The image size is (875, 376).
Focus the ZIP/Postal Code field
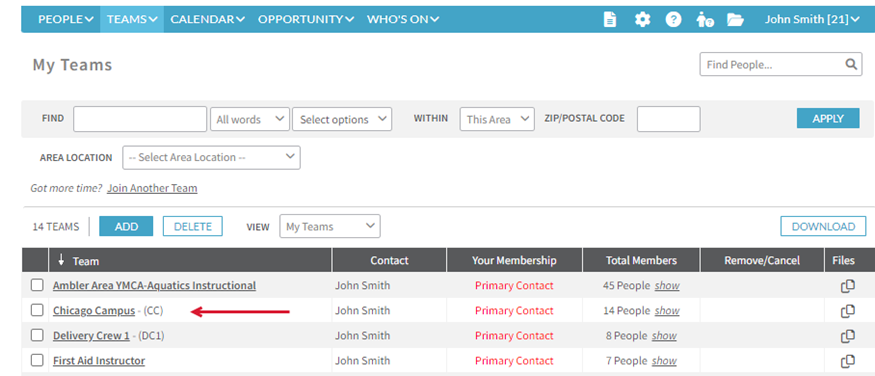[x=669, y=119]
